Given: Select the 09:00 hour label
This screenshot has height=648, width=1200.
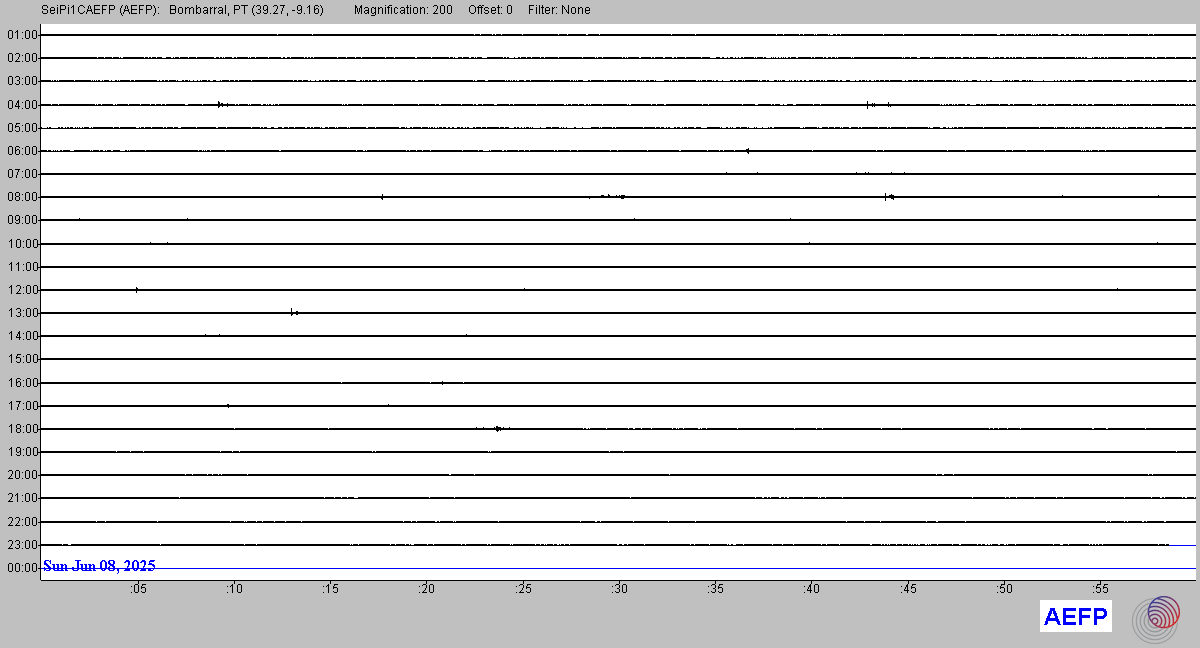Looking at the screenshot, I should [x=22, y=220].
